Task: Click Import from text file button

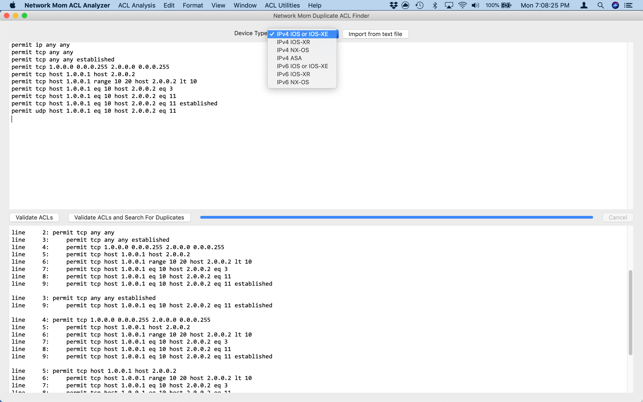Action: coord(375,34)
